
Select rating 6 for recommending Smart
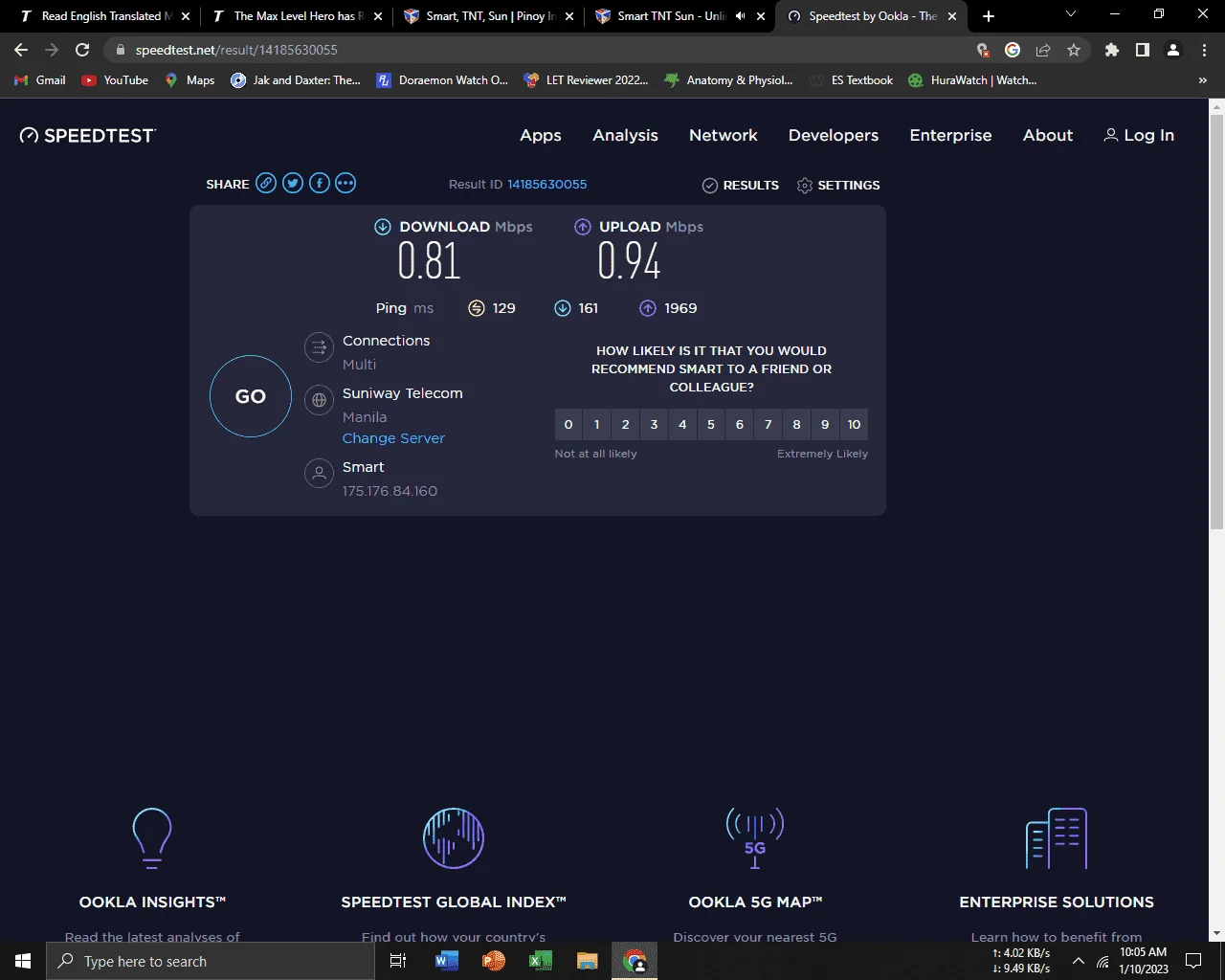pos(740,424)
